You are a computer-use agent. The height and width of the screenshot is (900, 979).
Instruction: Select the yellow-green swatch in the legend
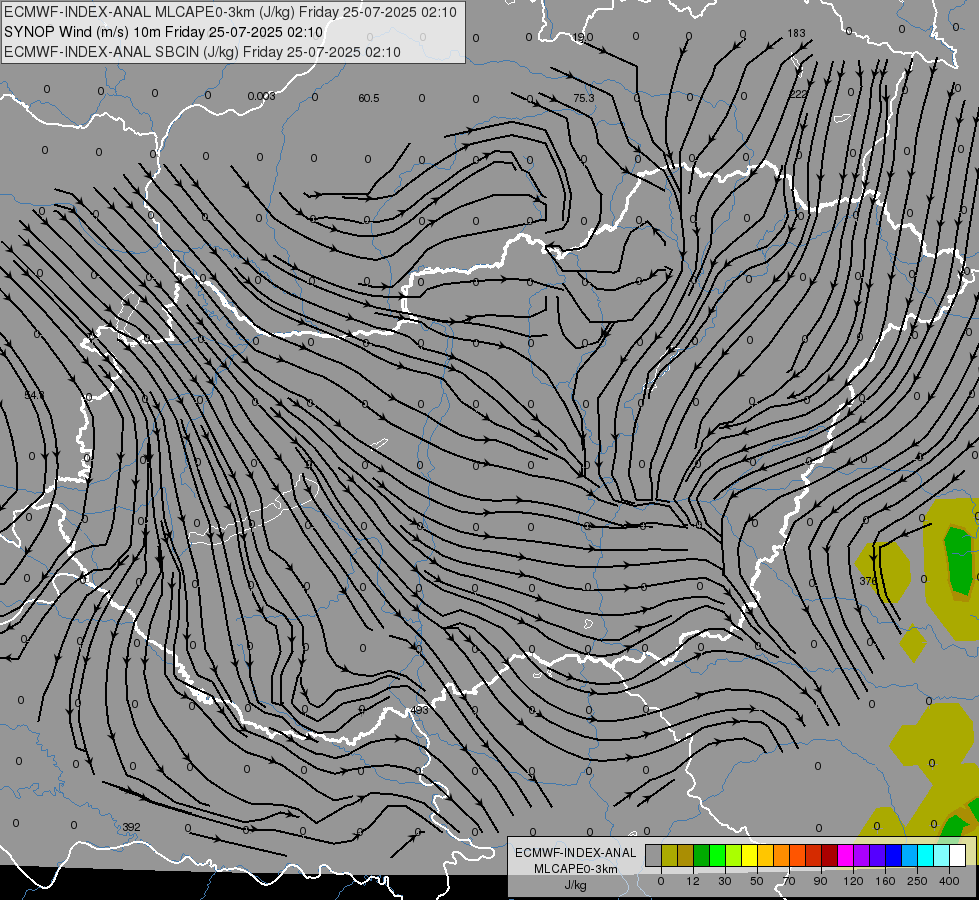point(734,855)
